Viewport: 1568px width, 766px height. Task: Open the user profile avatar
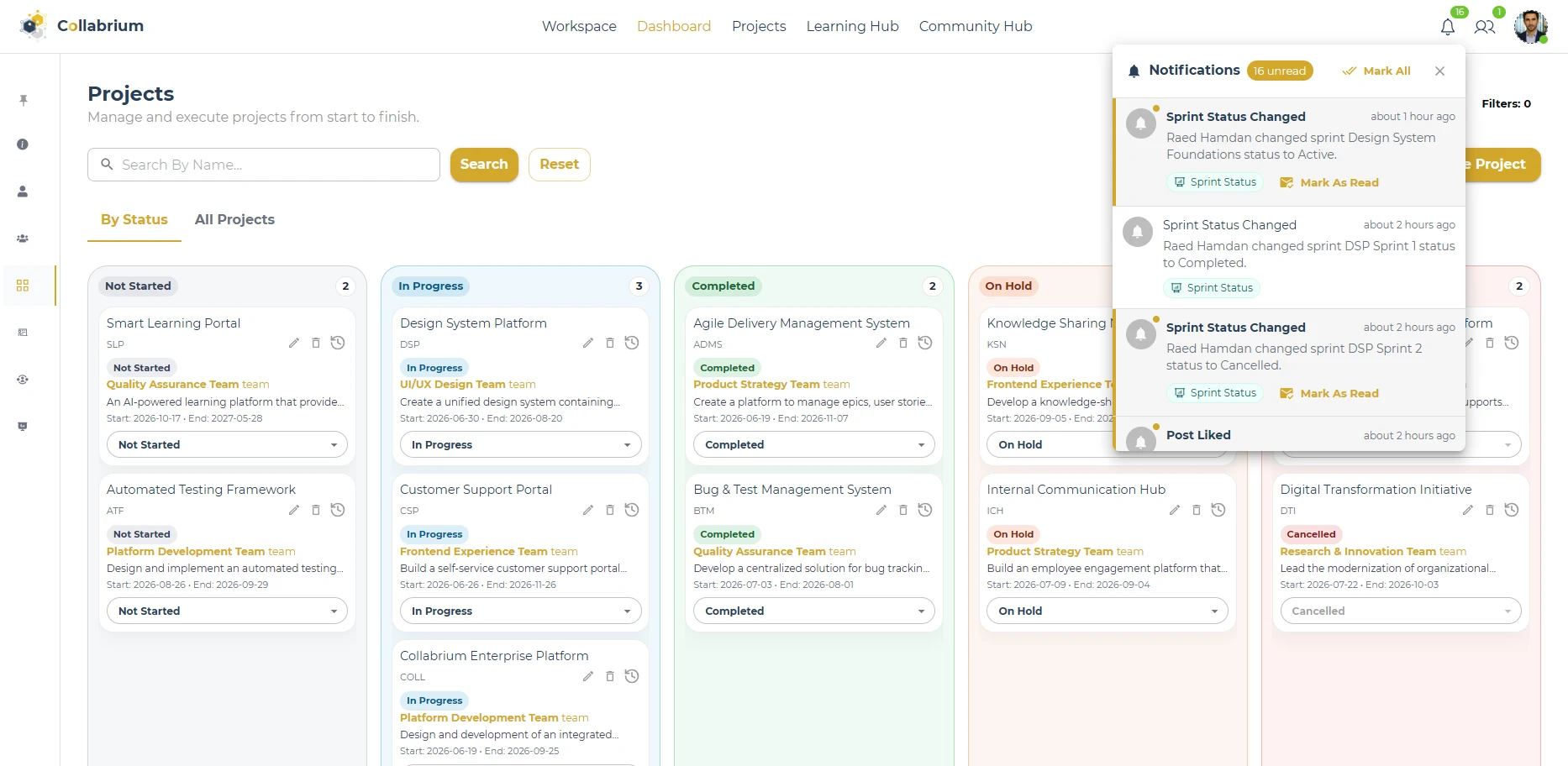1530,26
